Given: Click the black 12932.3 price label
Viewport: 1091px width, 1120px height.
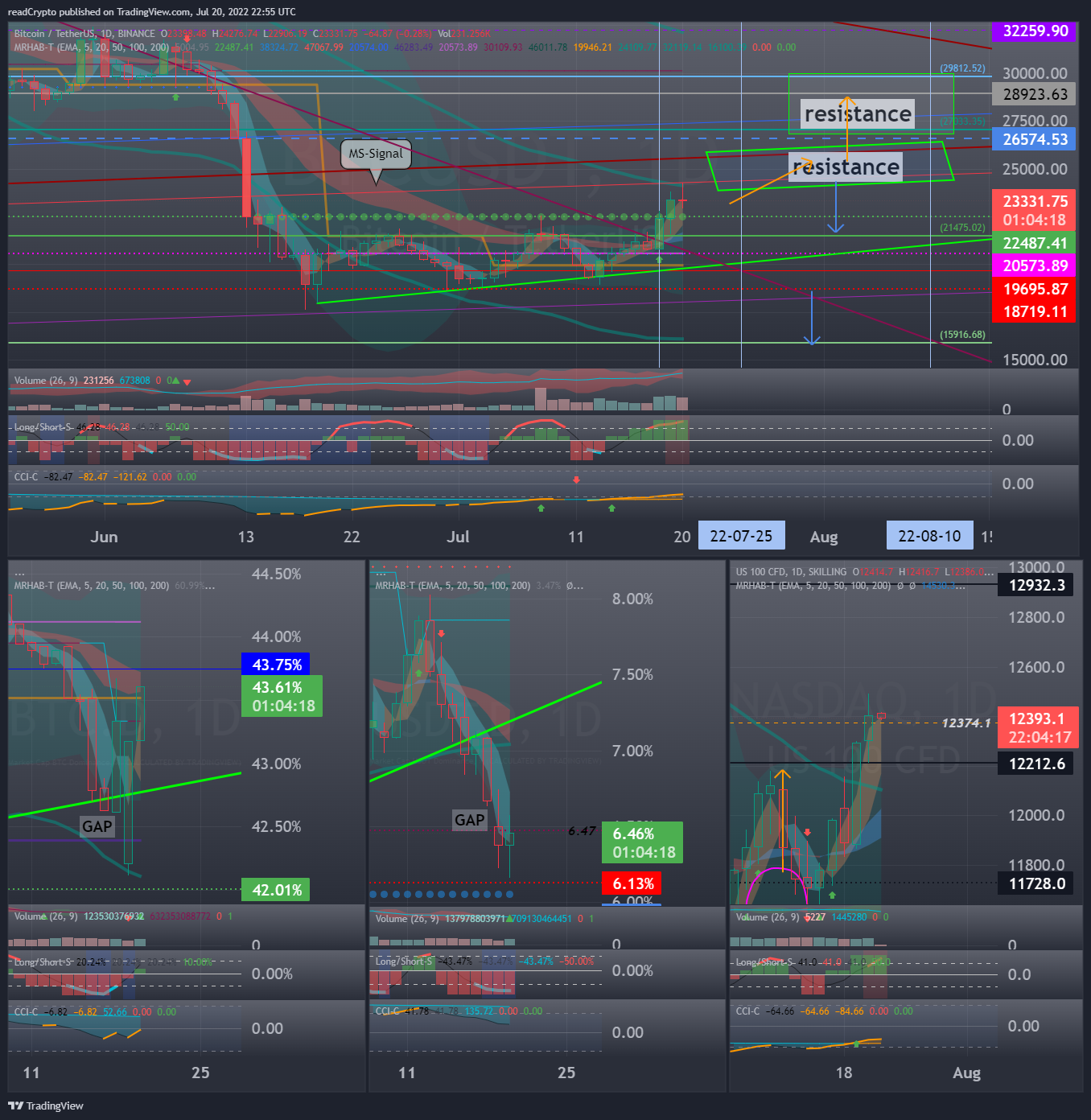Looking at the screenshot, I should pos(1035,585).
